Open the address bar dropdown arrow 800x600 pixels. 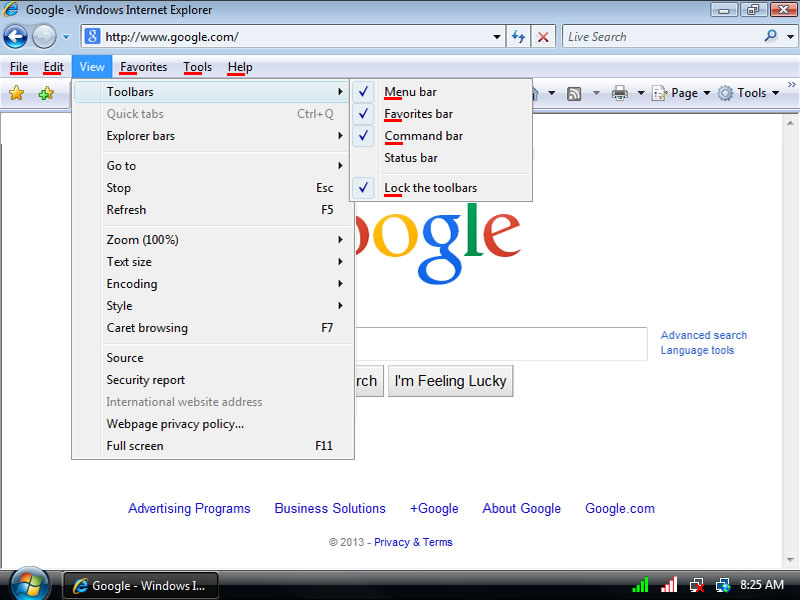coord(498,37)
